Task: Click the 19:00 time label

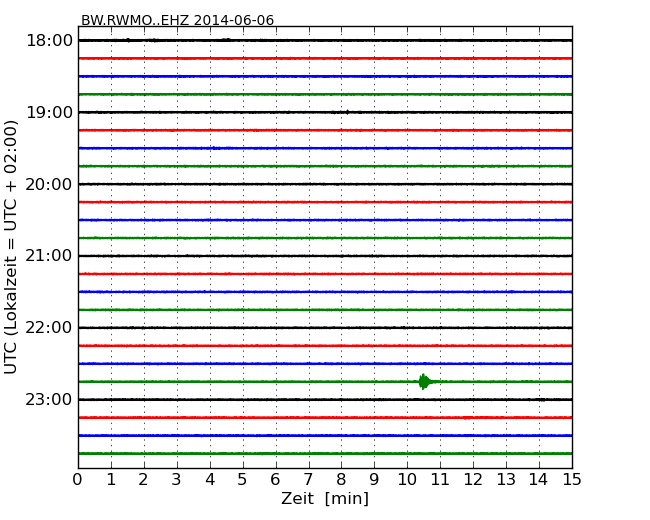Action: (x=49, y=112)
